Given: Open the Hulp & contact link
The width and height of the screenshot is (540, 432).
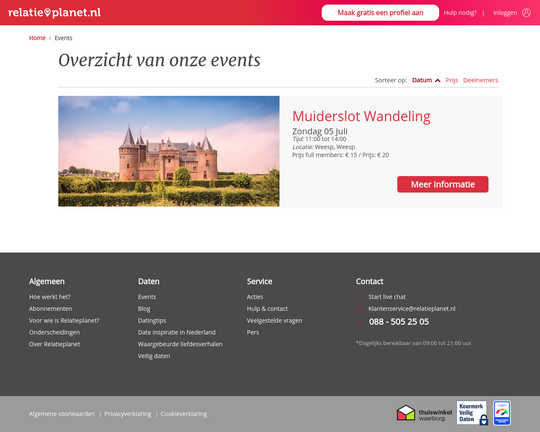Looking at the screenshot, I should 267,309.
